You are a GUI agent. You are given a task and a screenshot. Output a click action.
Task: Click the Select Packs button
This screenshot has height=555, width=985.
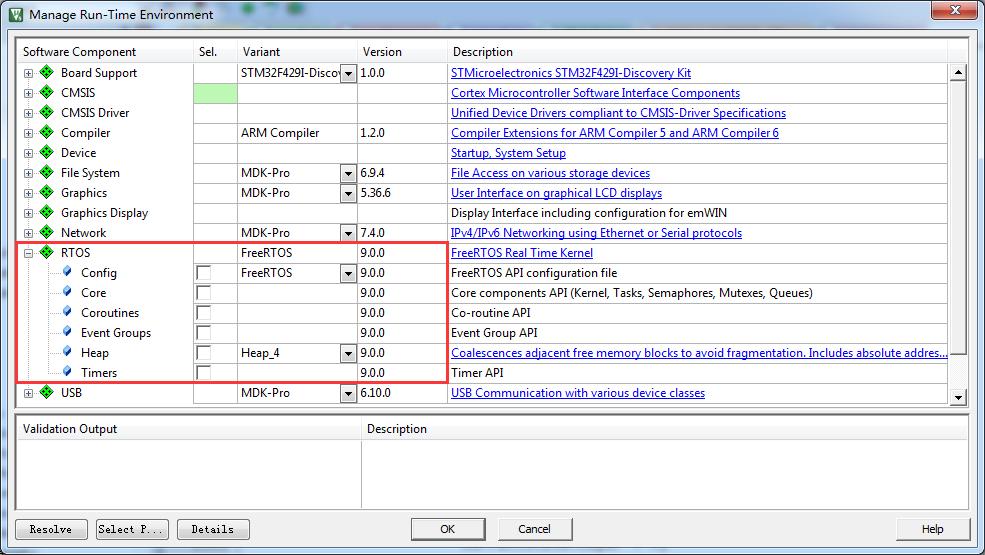132,529
